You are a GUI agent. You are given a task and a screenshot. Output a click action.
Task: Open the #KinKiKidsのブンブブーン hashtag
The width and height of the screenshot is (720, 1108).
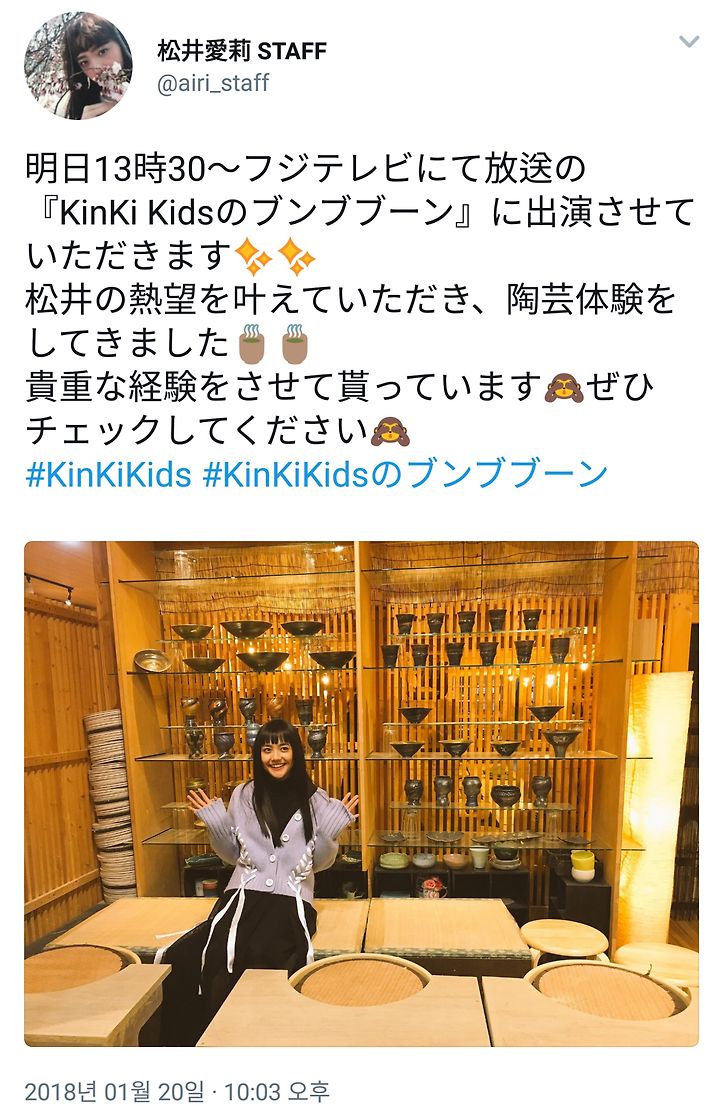pyautogui.click(x=405, y=473)
